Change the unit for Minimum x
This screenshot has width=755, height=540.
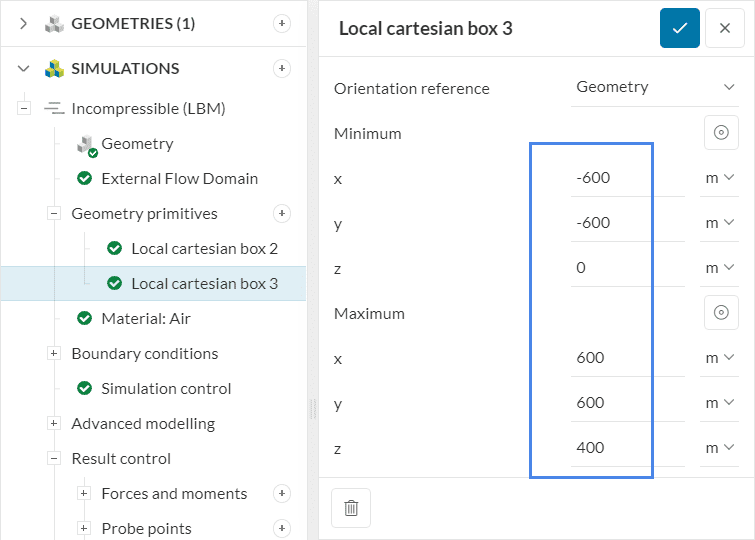(719, 178)
